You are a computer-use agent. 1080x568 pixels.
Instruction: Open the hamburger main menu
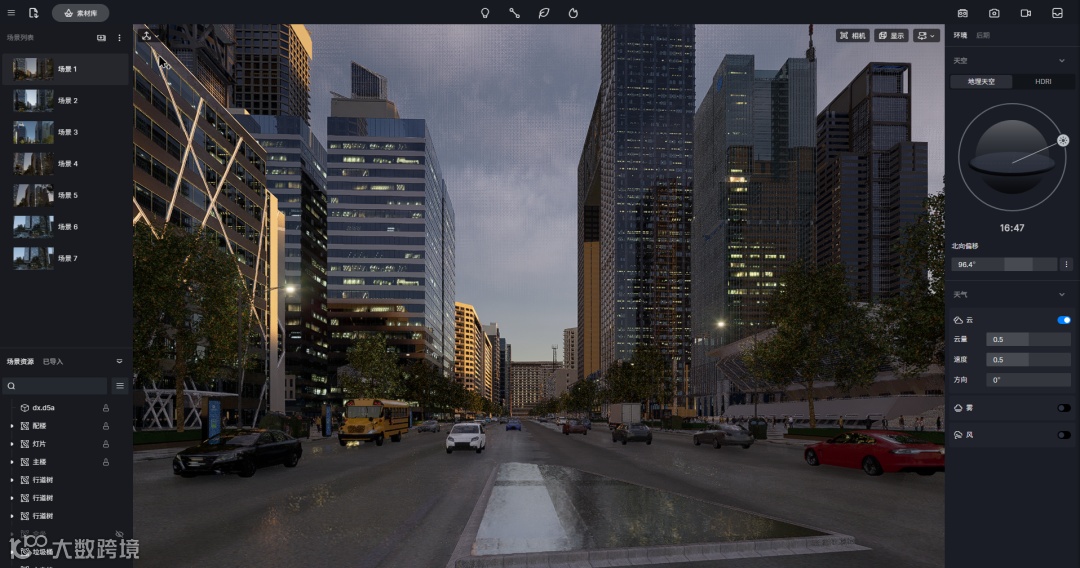[11, 13]
